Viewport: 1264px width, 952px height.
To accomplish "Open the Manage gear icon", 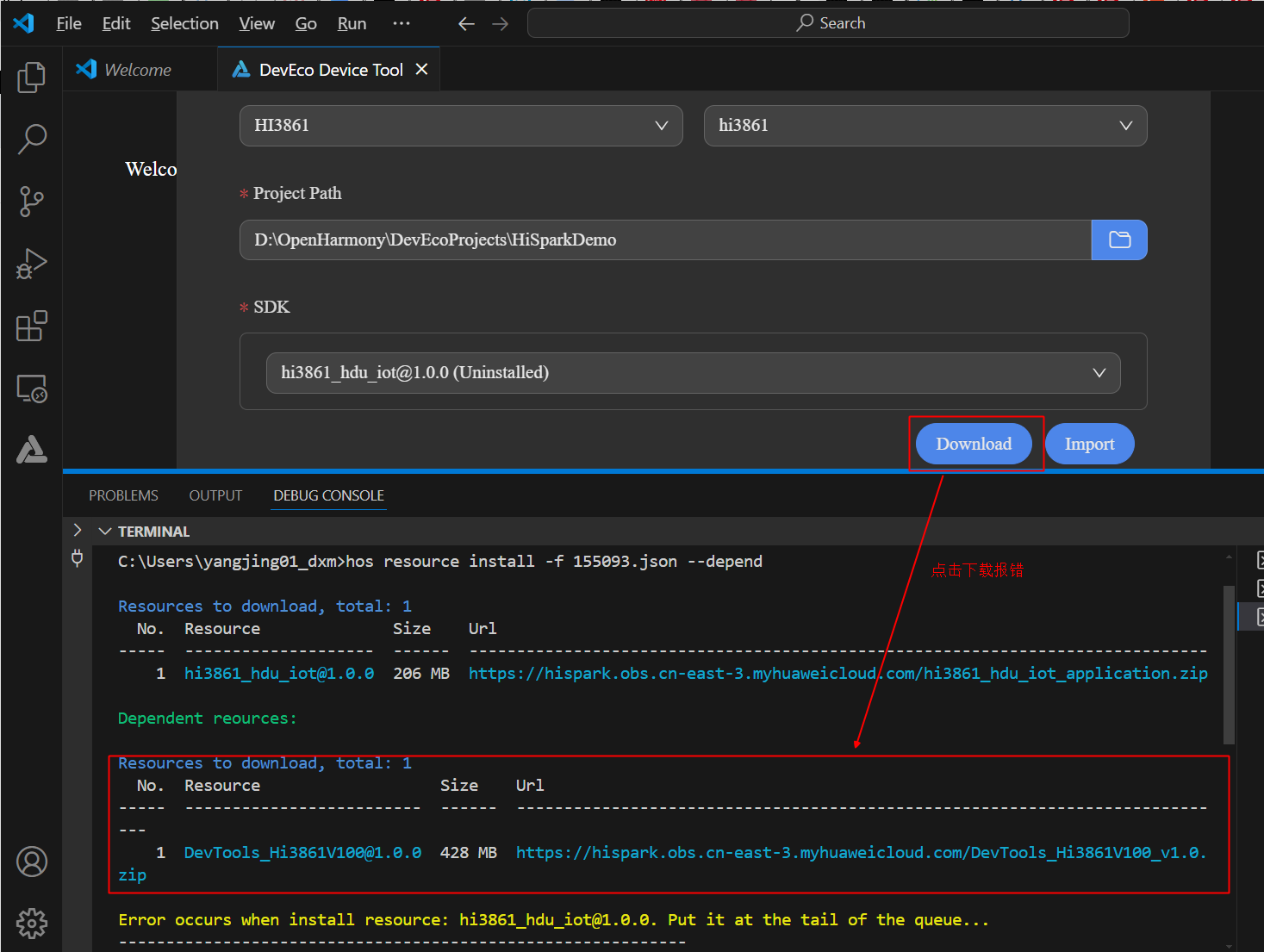I will coord(32,924).
